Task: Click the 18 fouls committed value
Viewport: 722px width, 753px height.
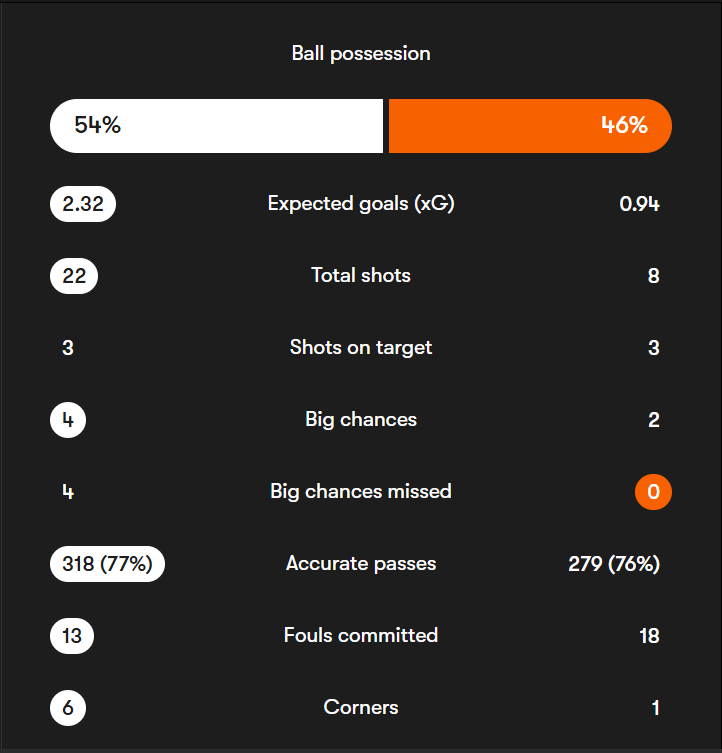Action: click(649, 636)
